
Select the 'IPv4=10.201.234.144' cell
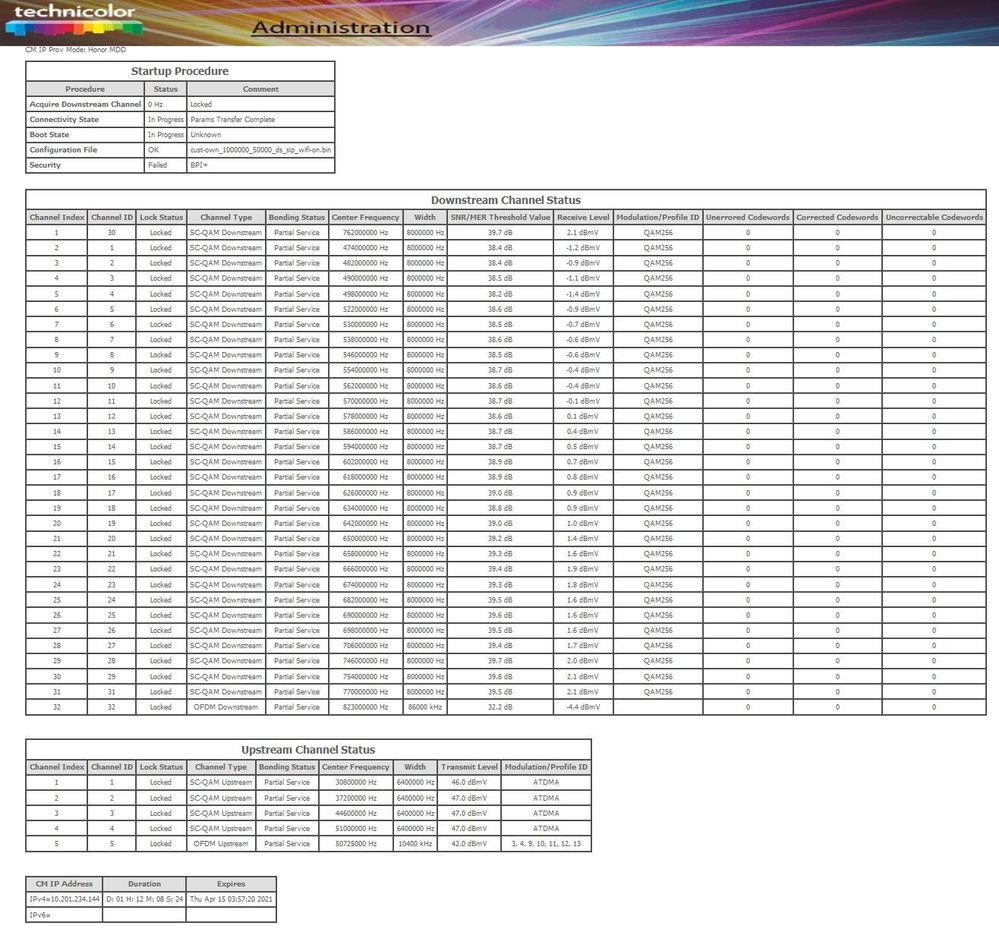[64, 899]
